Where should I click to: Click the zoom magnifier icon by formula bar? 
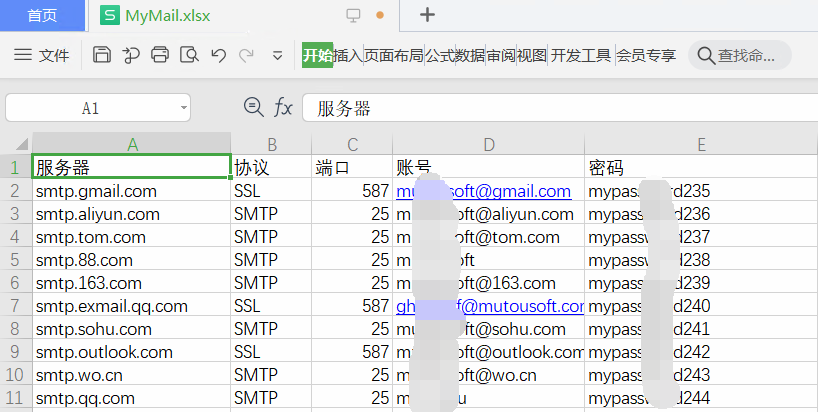[x=254, y=107]
